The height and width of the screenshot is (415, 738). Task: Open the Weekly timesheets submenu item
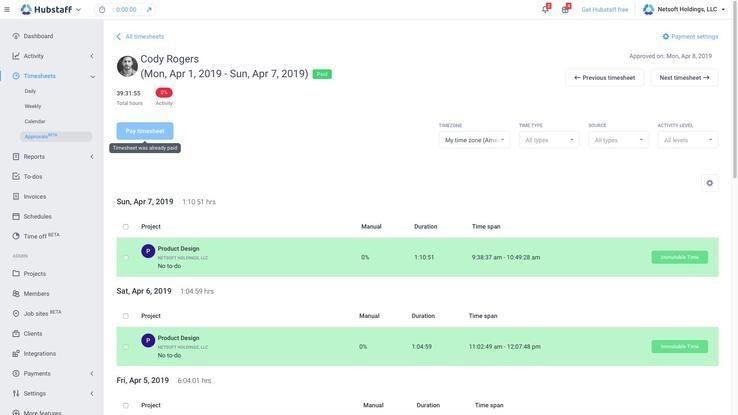point(33,106)
